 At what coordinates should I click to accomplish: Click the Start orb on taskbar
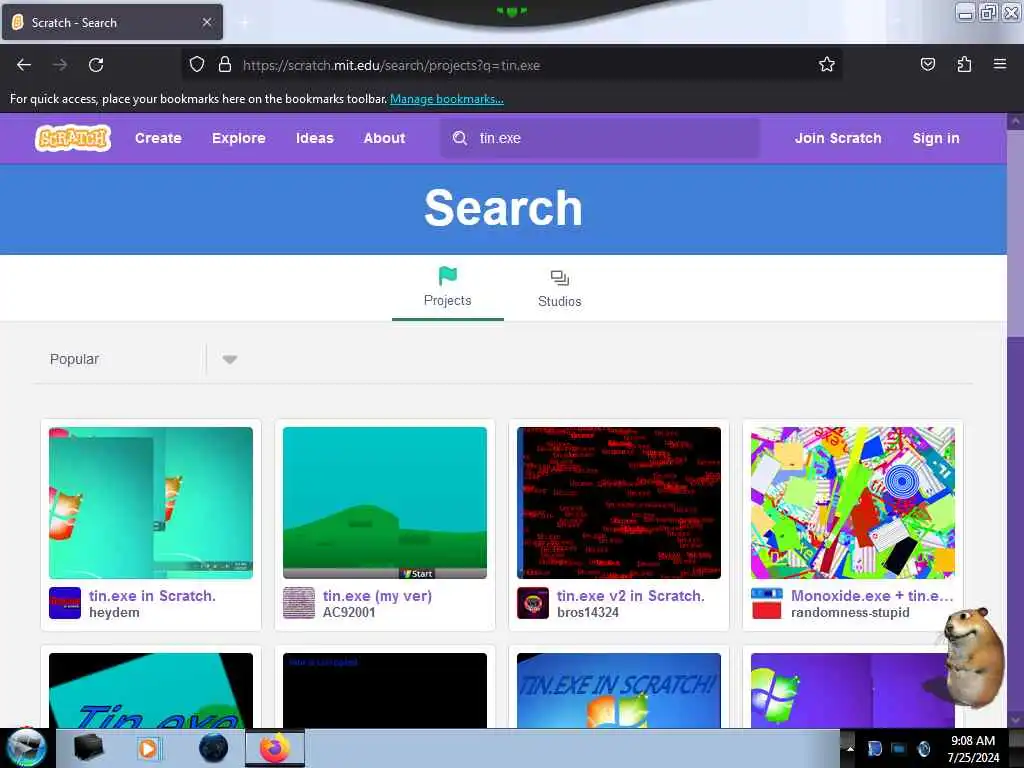[x=26, y=748]
